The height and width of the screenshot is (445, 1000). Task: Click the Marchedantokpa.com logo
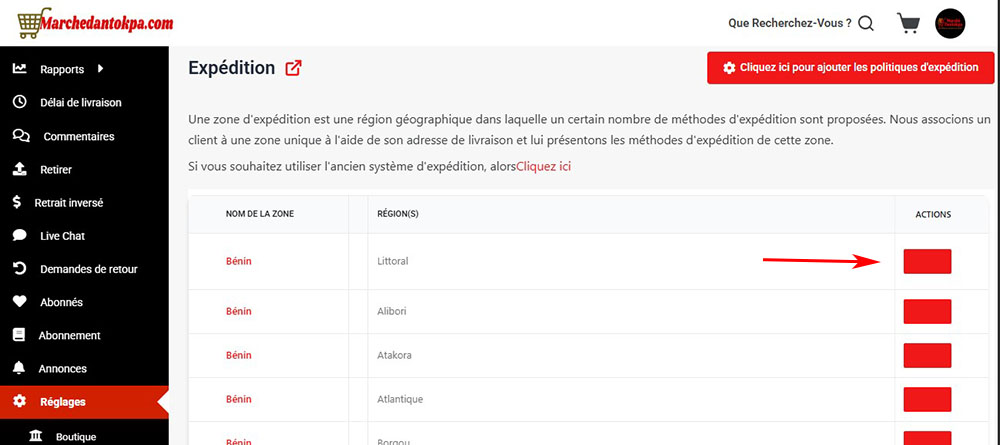[88, 21]
